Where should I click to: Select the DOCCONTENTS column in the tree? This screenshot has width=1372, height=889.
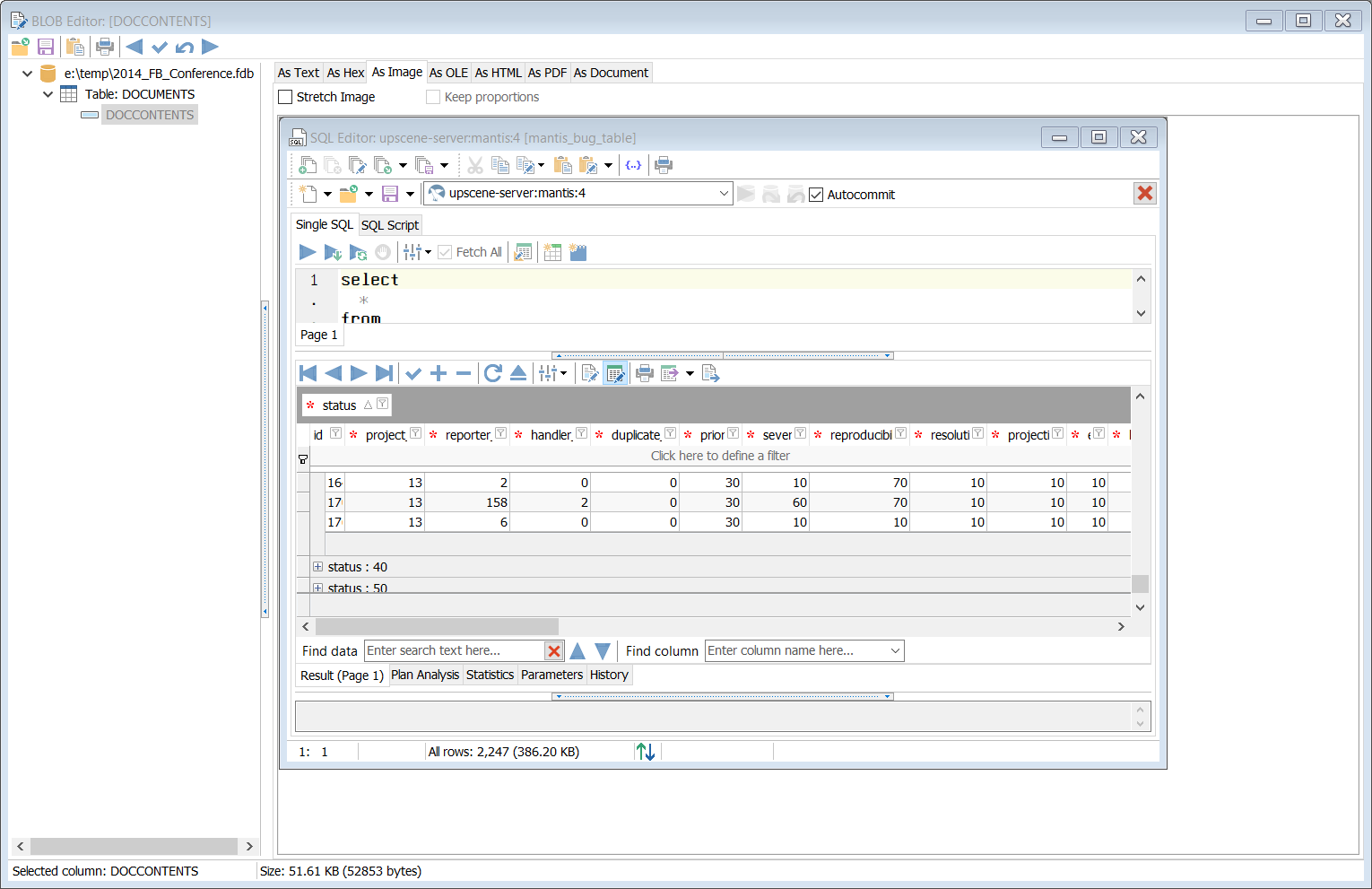coord(149,115)
